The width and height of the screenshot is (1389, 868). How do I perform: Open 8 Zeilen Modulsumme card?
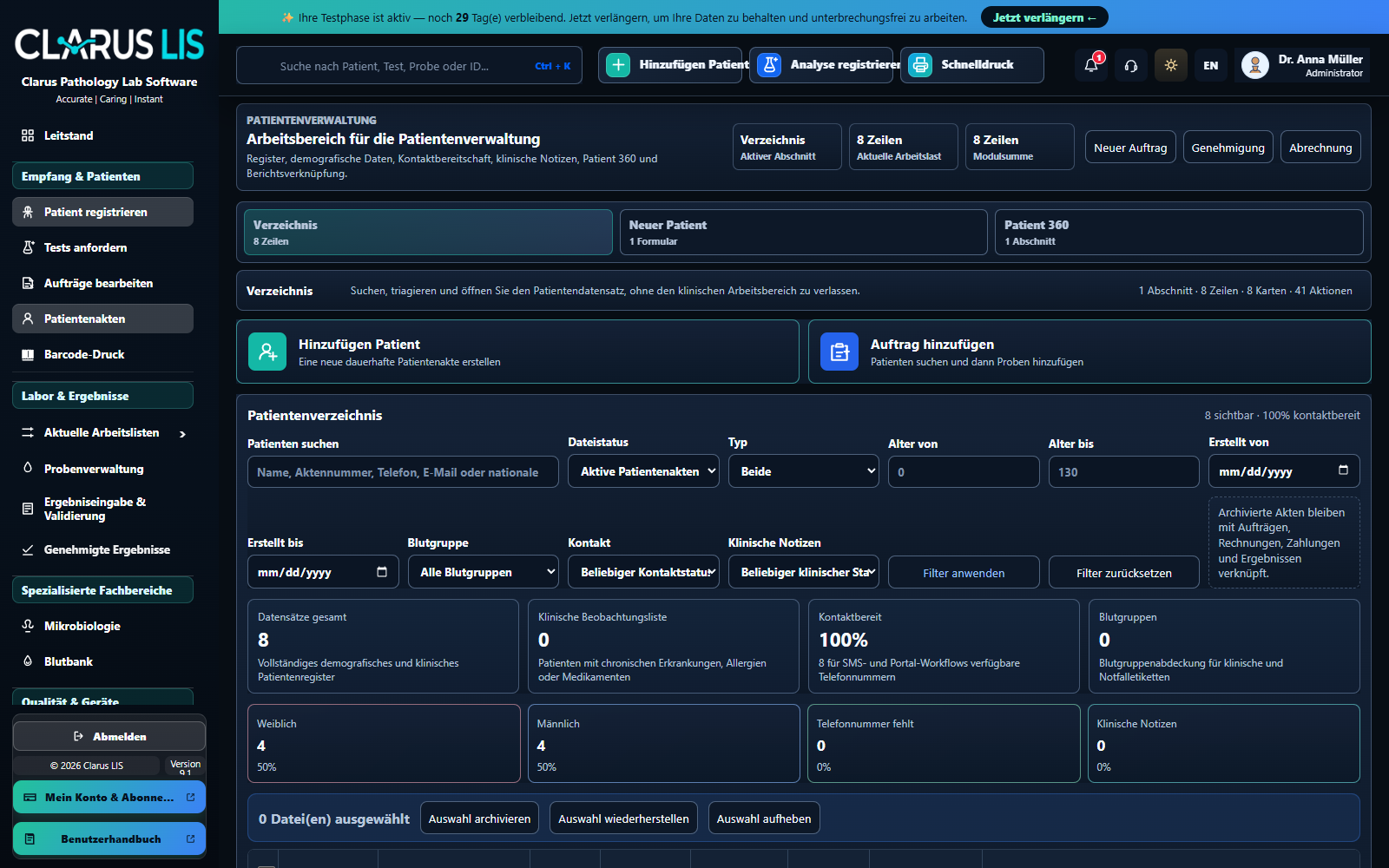click(x=1020, y=147)
